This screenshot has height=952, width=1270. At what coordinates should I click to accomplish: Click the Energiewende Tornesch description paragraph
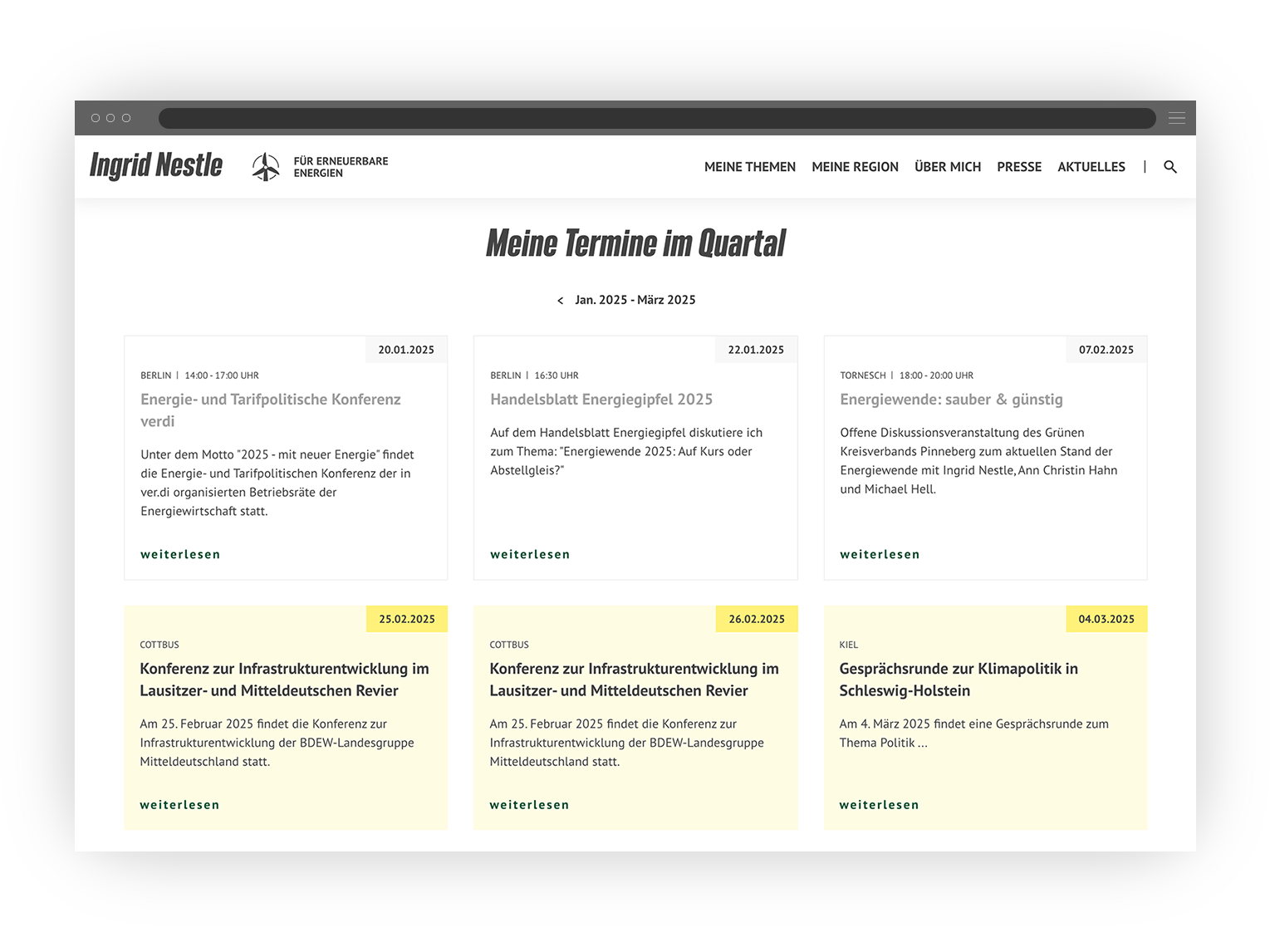coord(978,460)
